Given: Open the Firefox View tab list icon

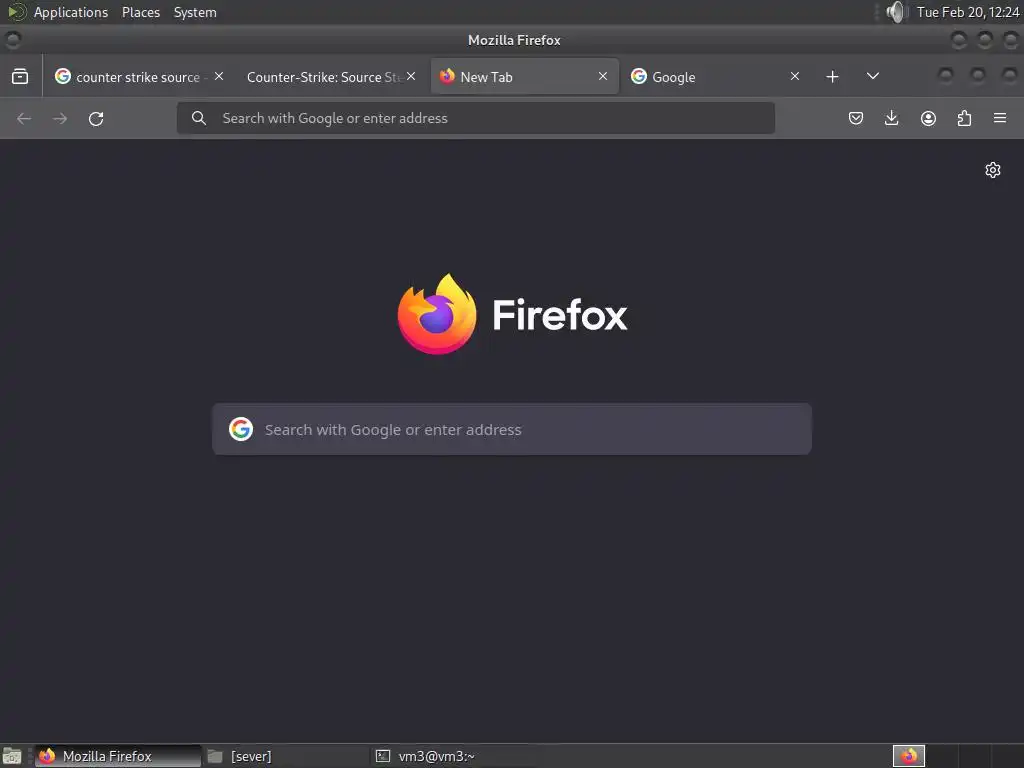Looking at the screenshot, I should click(x=20, y=76).
